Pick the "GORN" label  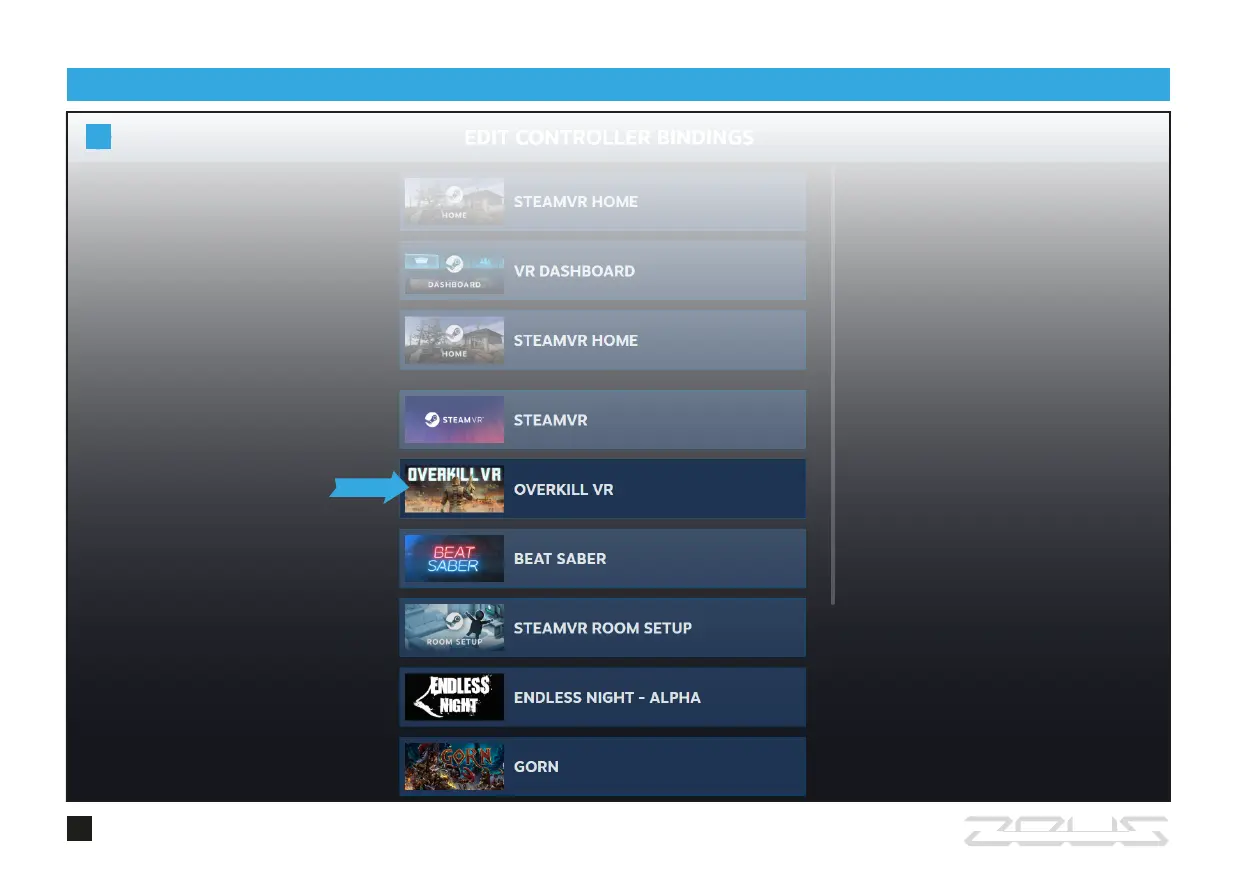tap(536, 767)
